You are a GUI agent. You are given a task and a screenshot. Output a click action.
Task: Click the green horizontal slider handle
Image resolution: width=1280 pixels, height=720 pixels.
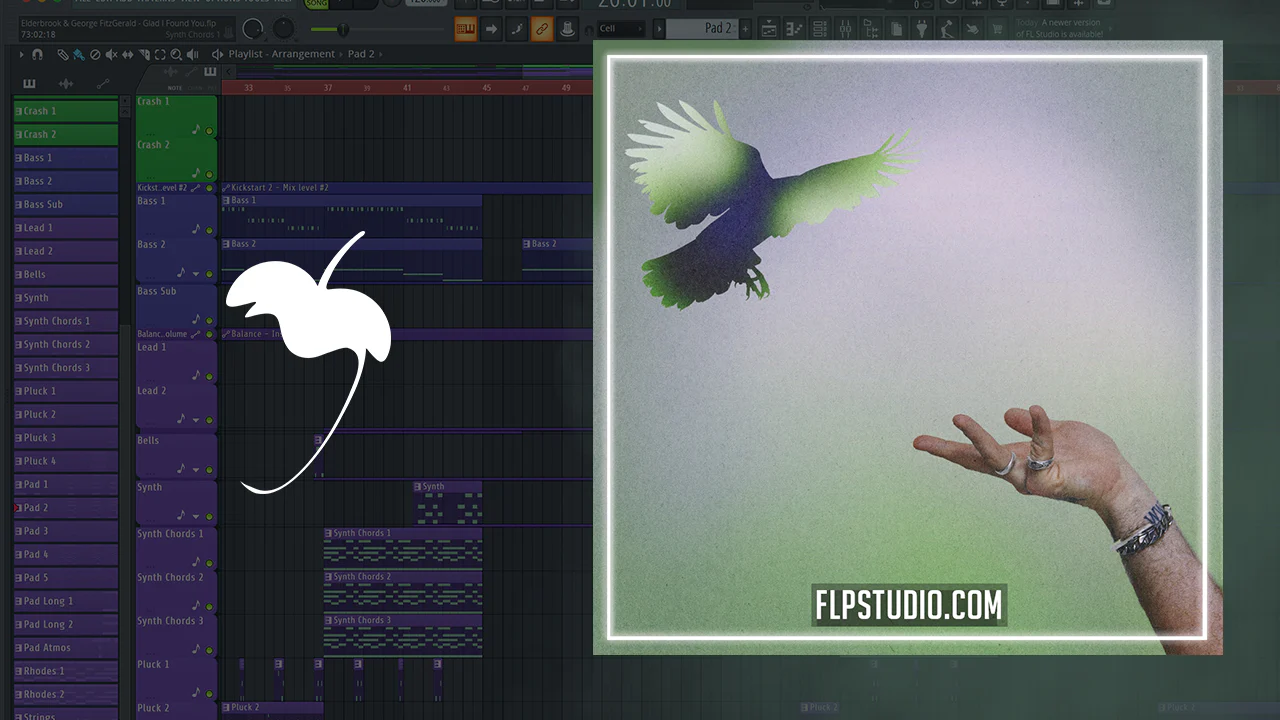tap(342, 29)
